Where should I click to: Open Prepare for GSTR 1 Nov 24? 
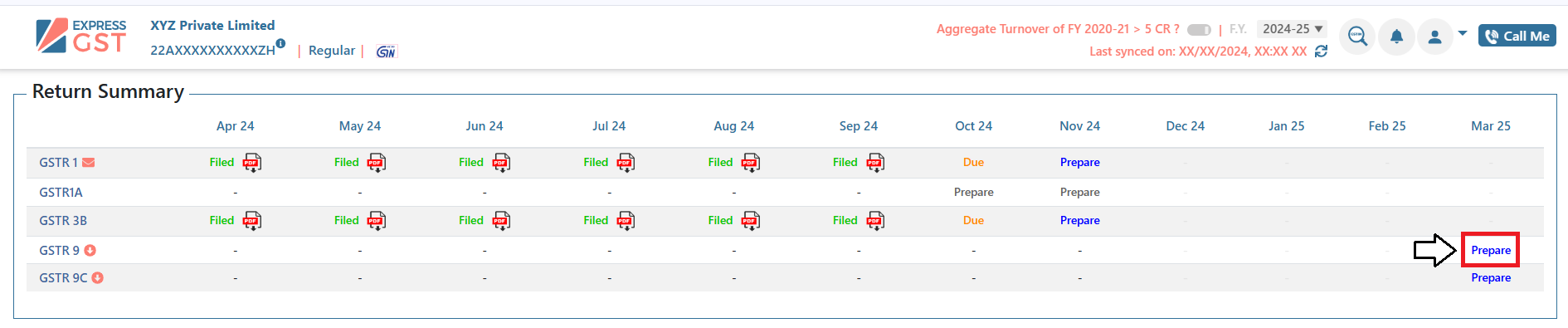pos(1079,163)
